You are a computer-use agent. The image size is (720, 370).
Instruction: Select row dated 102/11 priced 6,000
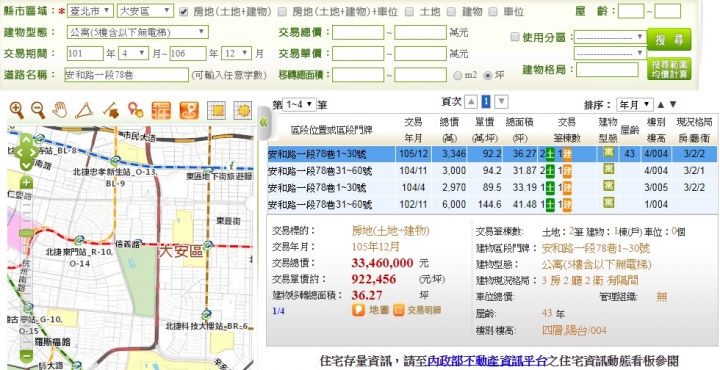click(492, 204)
